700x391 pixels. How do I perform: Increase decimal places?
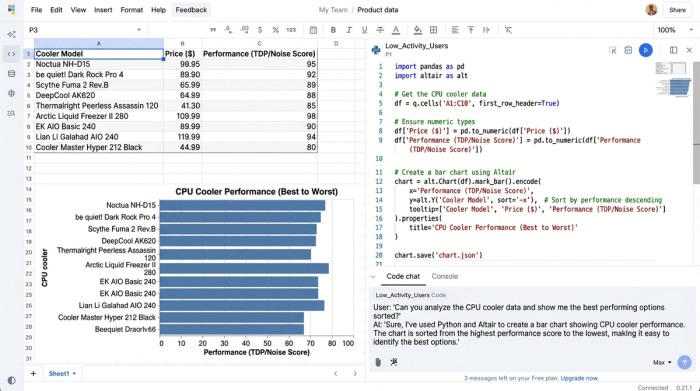coord(244,30)
